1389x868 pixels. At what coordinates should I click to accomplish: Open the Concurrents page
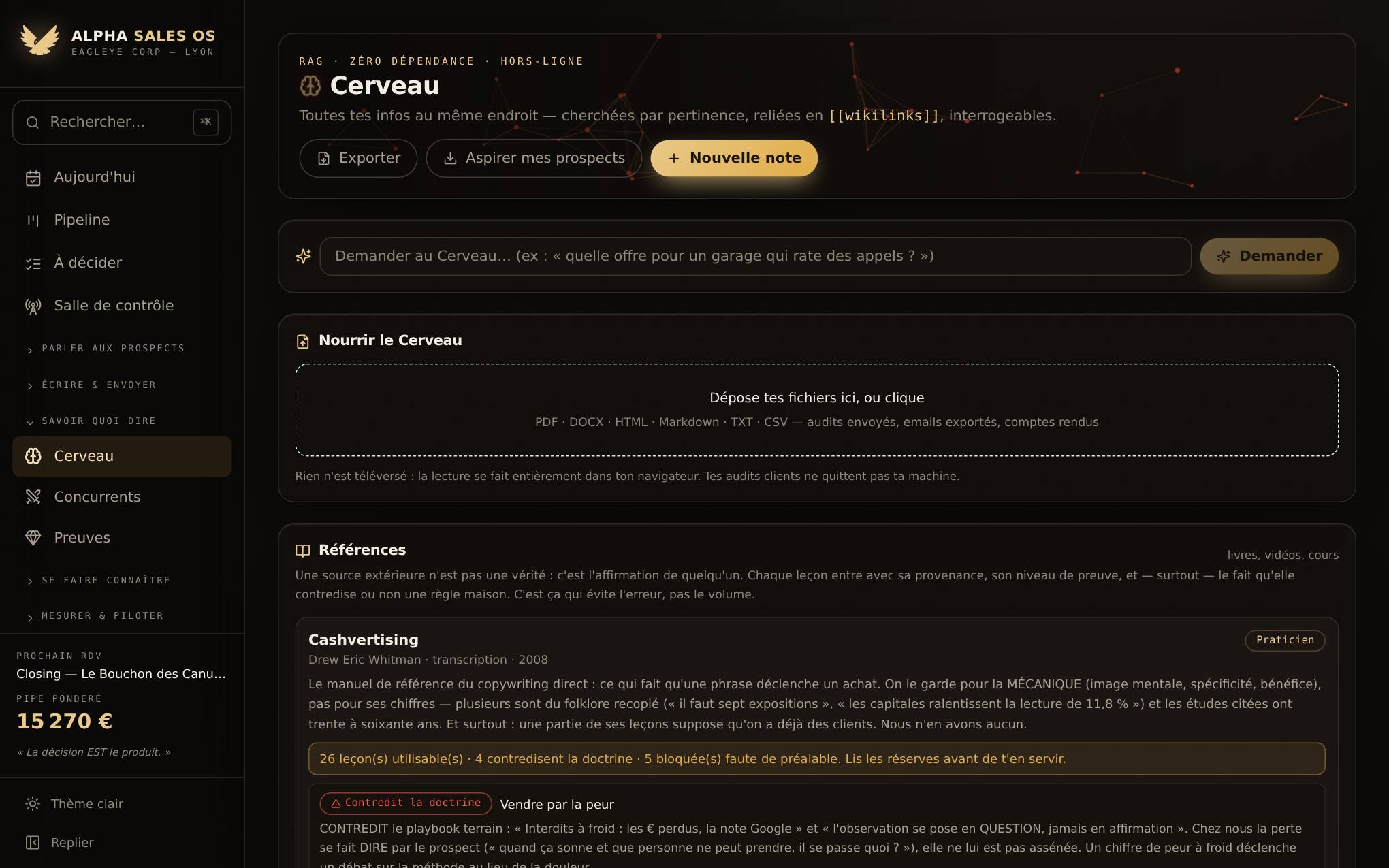tap(122, 497)
